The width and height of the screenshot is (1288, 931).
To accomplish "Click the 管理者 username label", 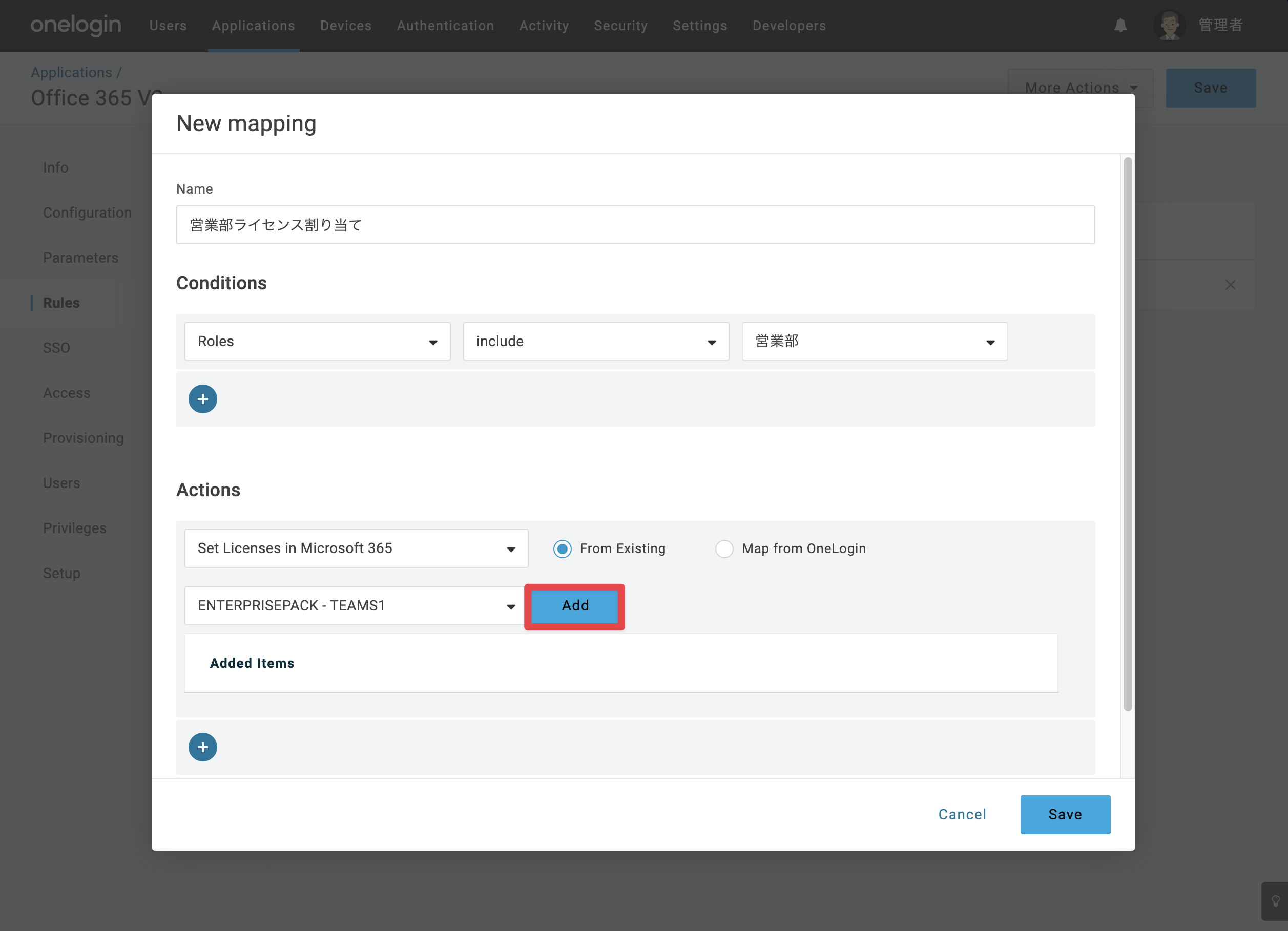I will (1220, 26).
